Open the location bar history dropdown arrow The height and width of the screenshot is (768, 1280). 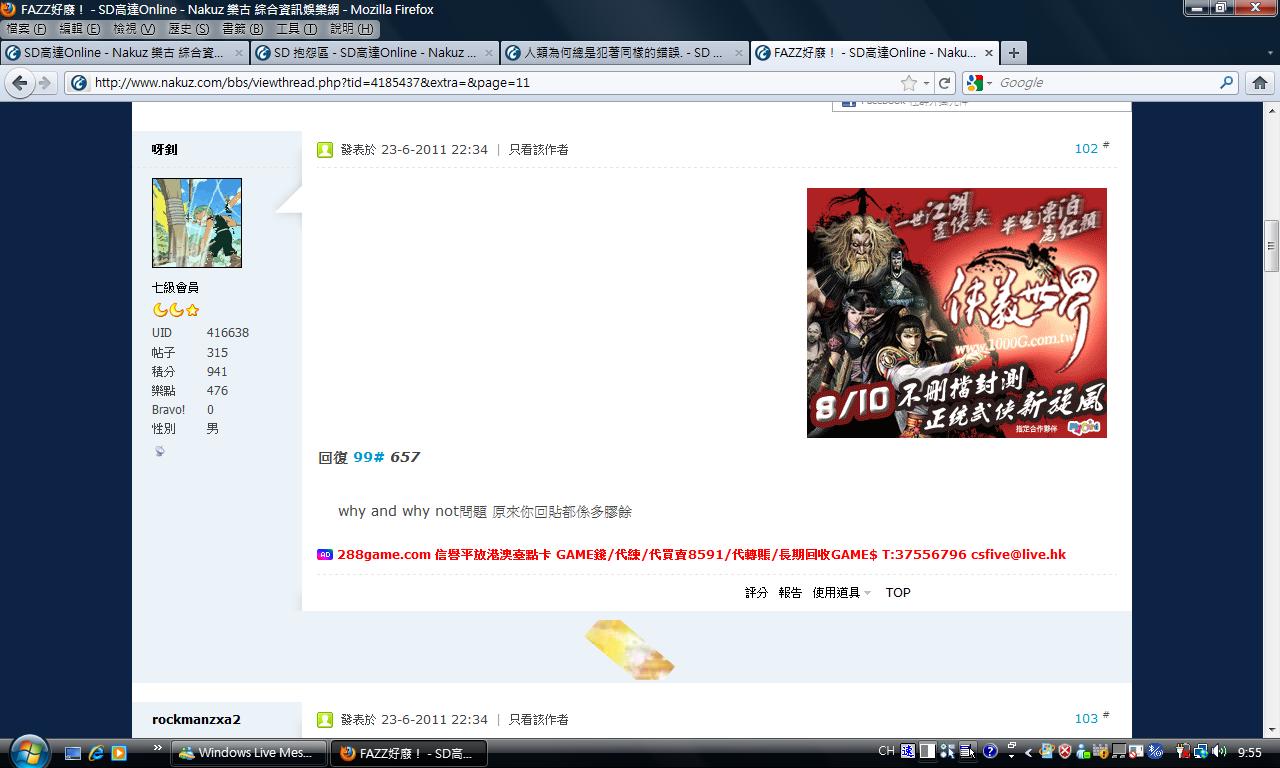pos(927,83)
